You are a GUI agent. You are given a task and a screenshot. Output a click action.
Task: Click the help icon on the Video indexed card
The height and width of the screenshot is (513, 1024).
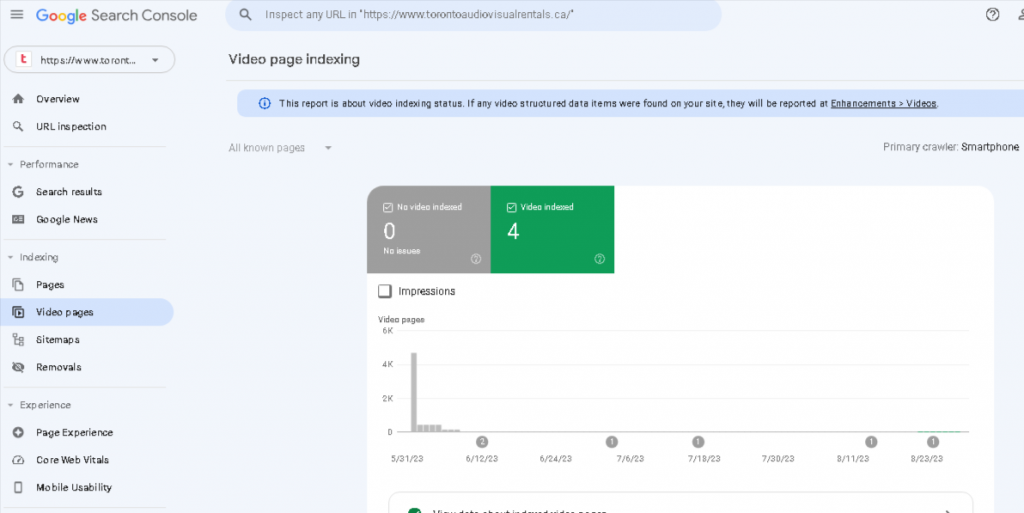600,259
